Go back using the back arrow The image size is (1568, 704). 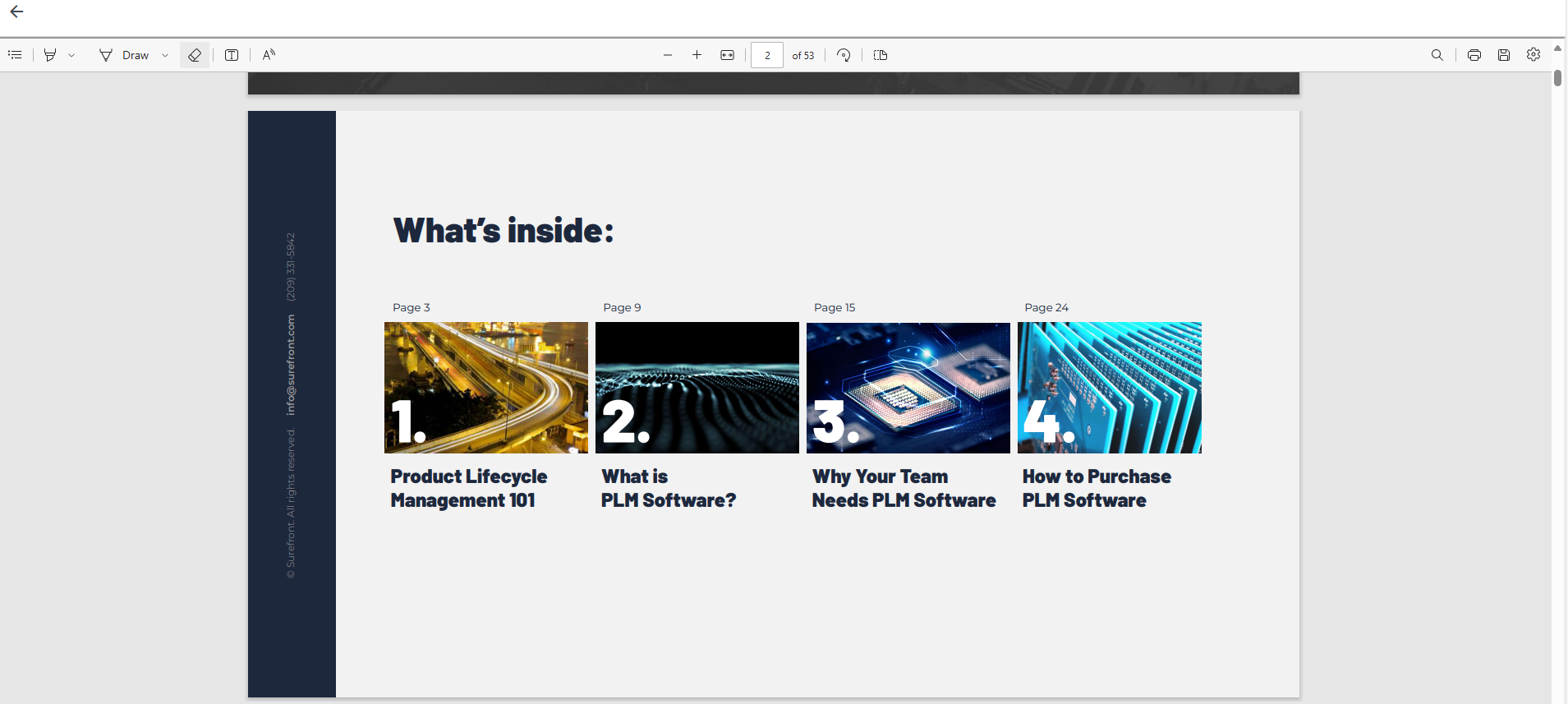pos(16,12)
